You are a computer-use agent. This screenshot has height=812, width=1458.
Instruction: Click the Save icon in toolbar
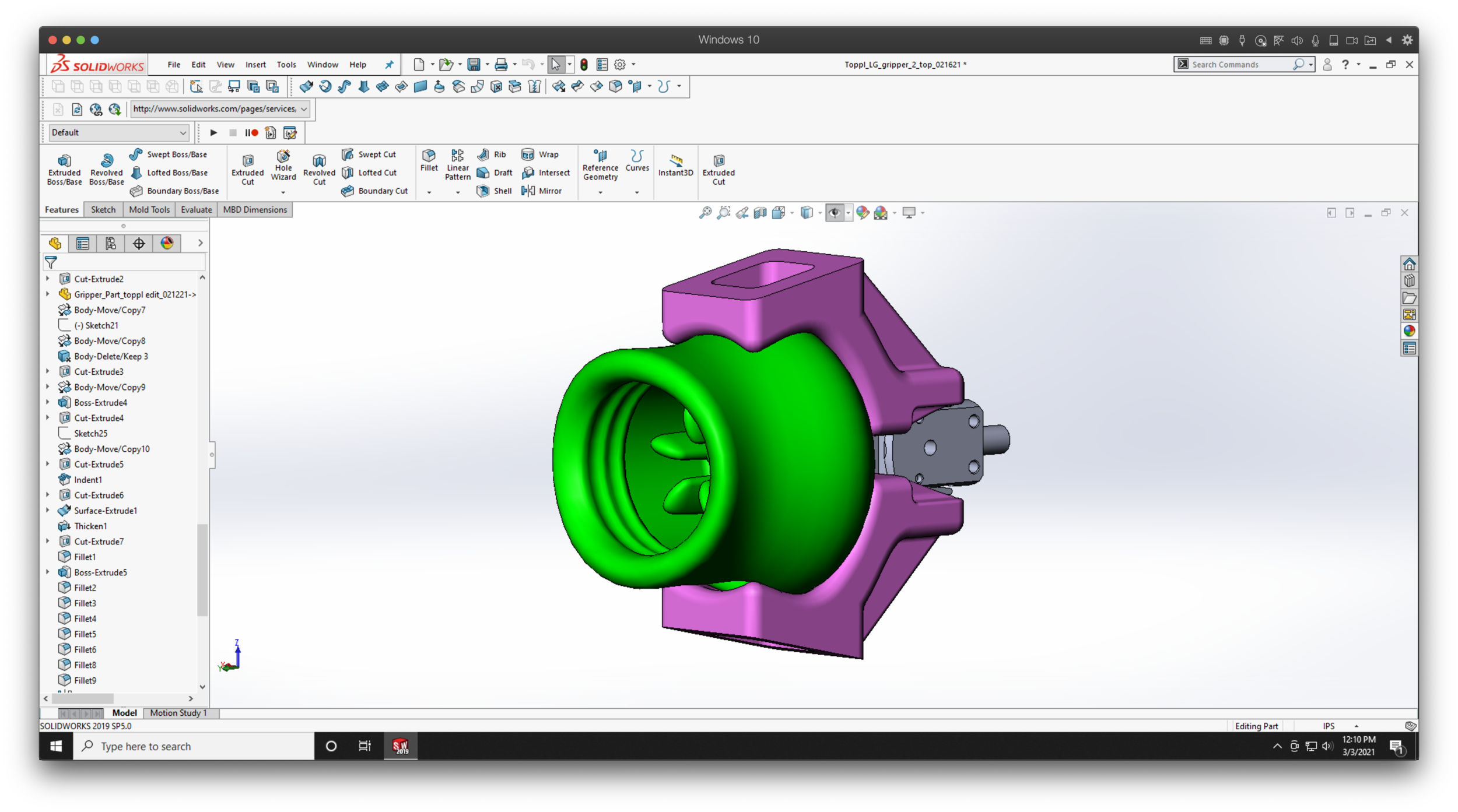point(474,65)
